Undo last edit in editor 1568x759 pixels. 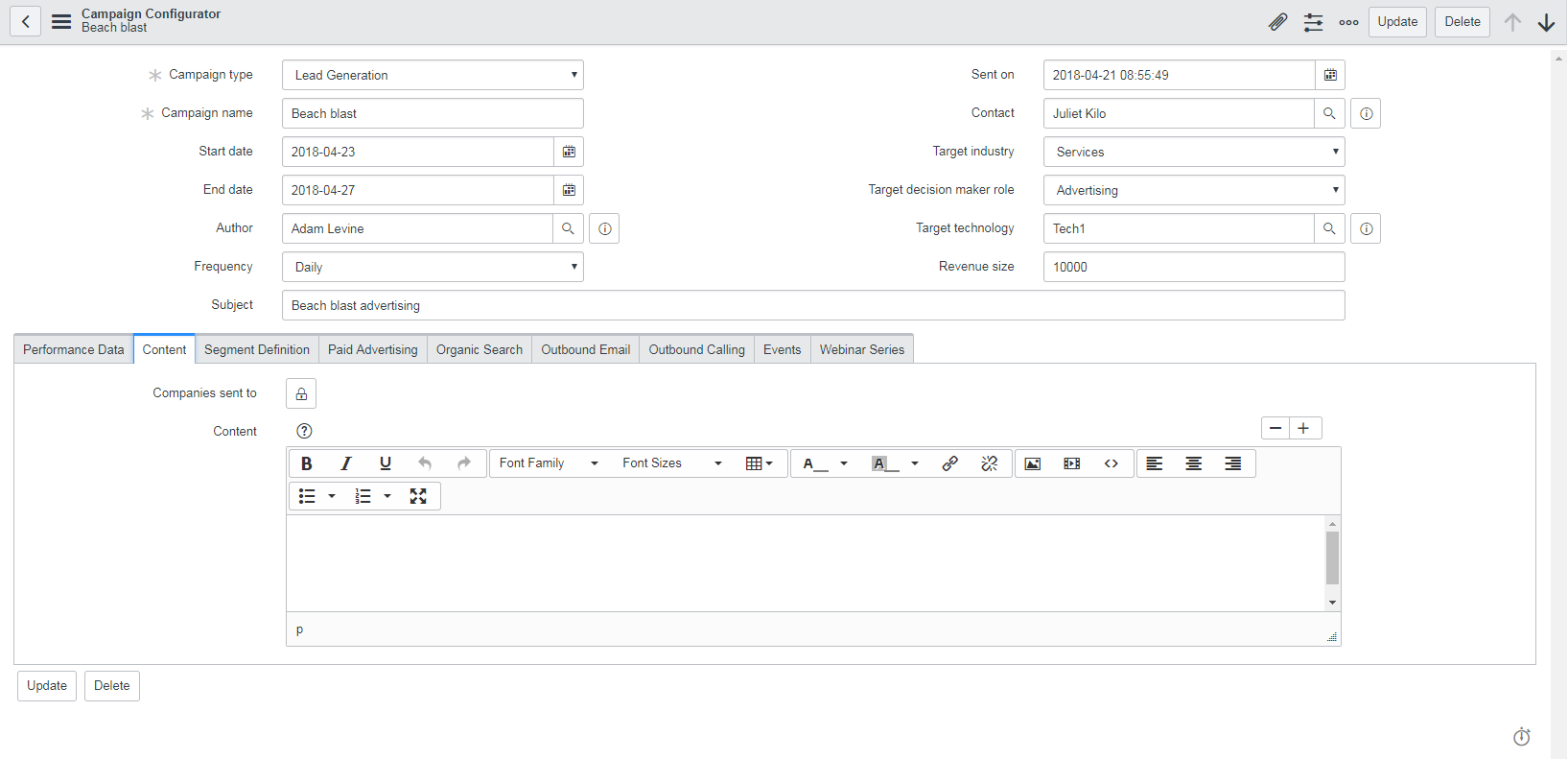(425, 463)
